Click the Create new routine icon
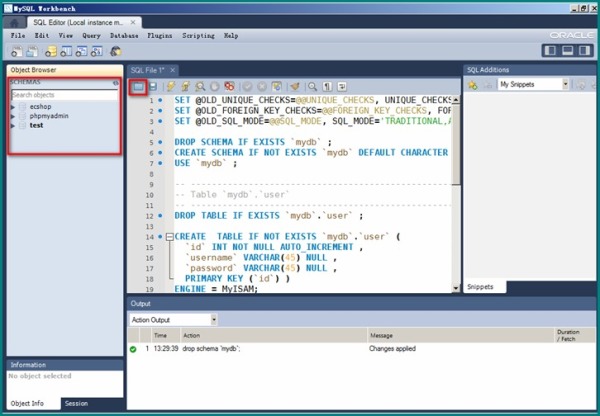Image resolution: width=600 pixels, height=416 pixels. pos(96,51)
